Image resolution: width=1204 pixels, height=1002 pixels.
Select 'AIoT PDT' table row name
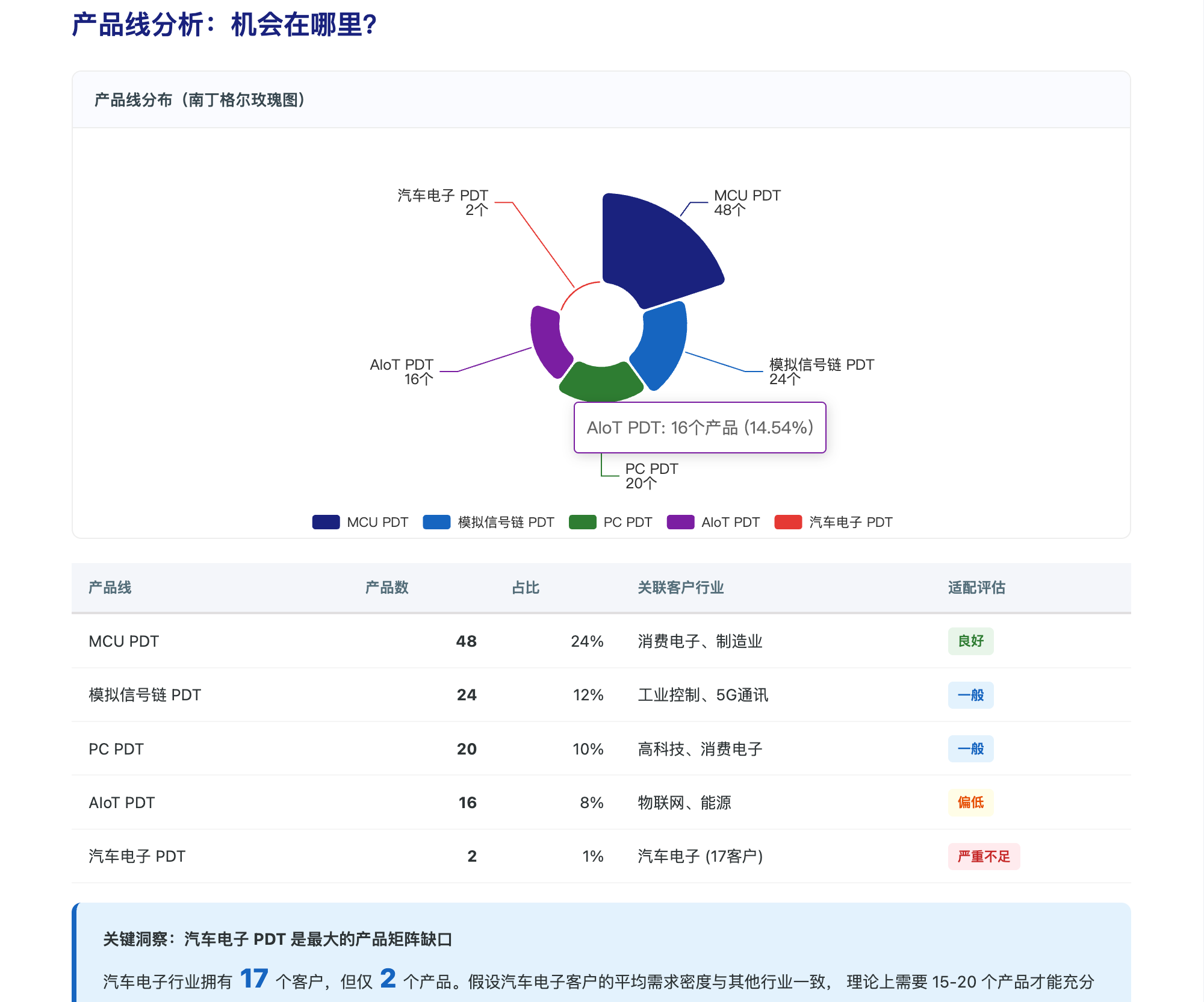click(122, 803)
